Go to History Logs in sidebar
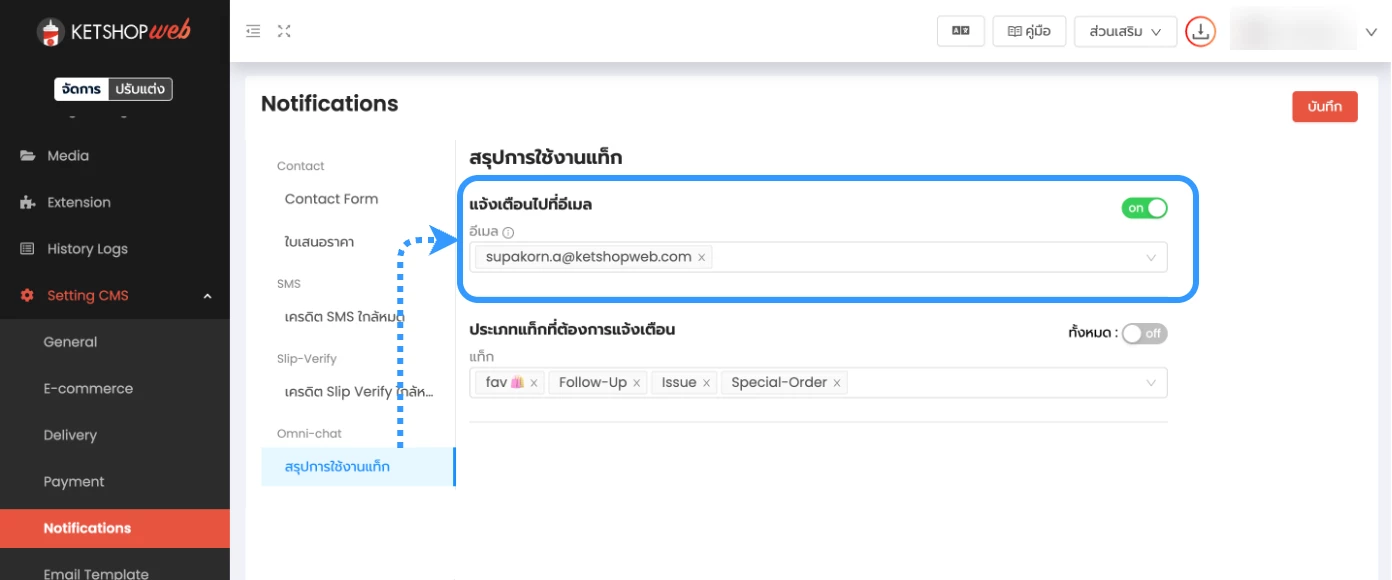This screenshot has width=1392, height=580. [x=87, y=249]
